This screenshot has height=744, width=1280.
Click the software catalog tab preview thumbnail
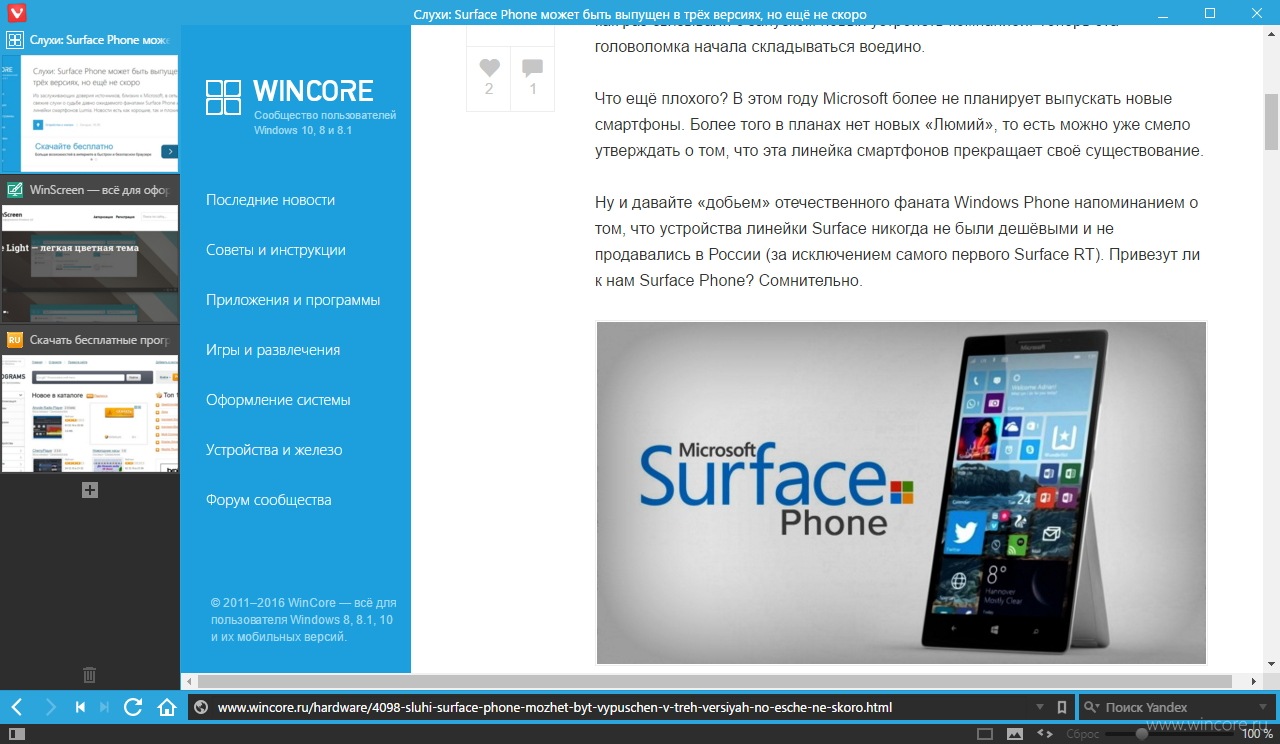point(90,413)
